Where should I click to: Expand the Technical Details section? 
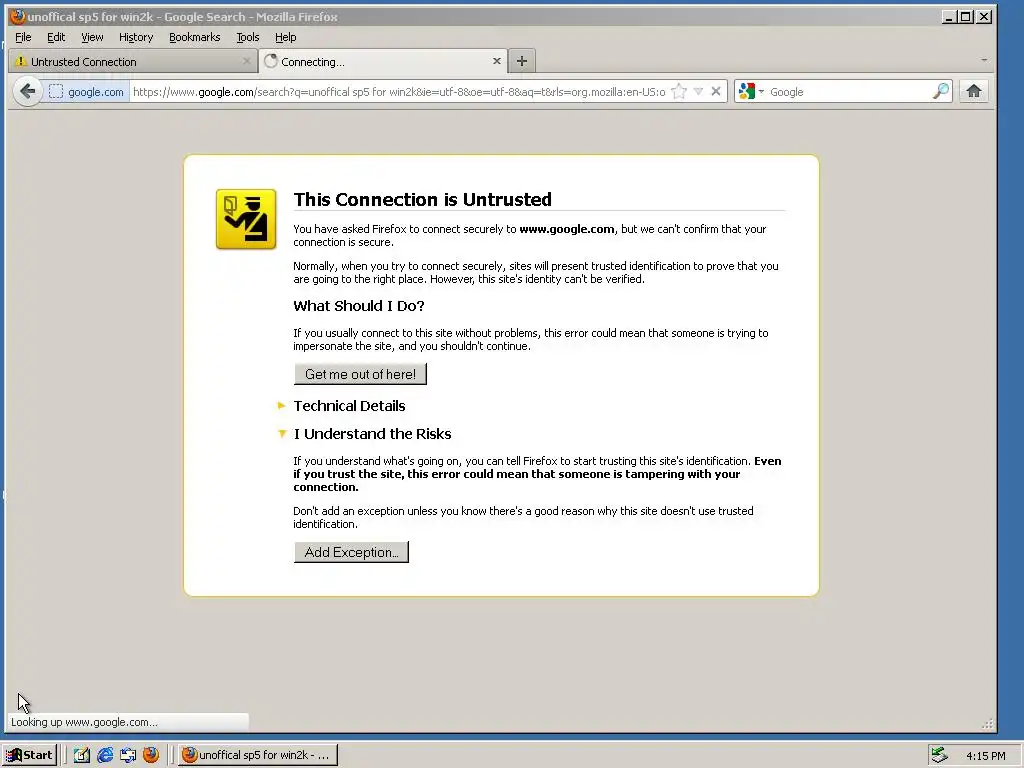coord(349,406)
